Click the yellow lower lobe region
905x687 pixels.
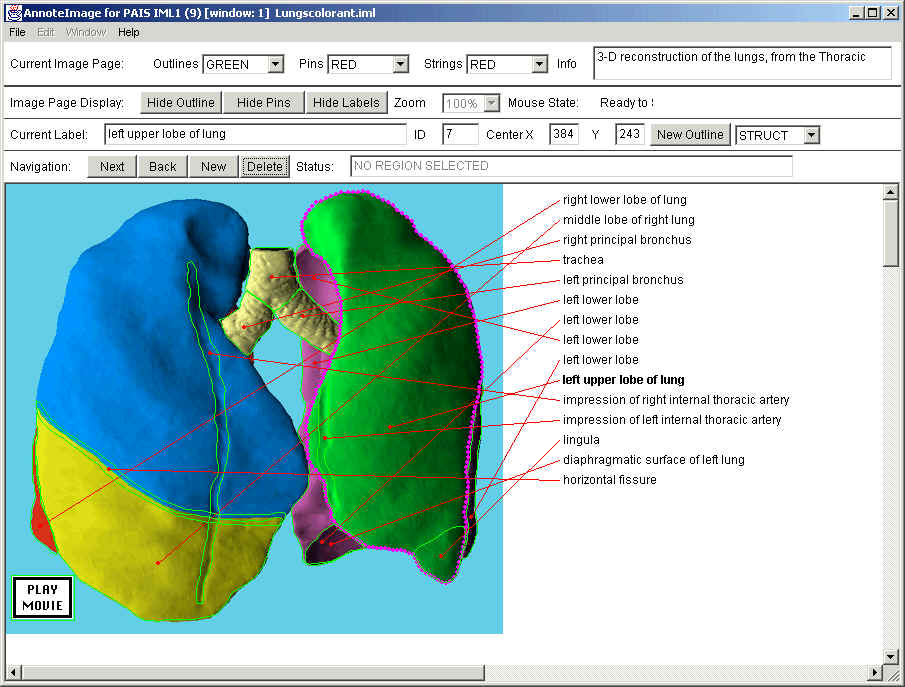150,540
